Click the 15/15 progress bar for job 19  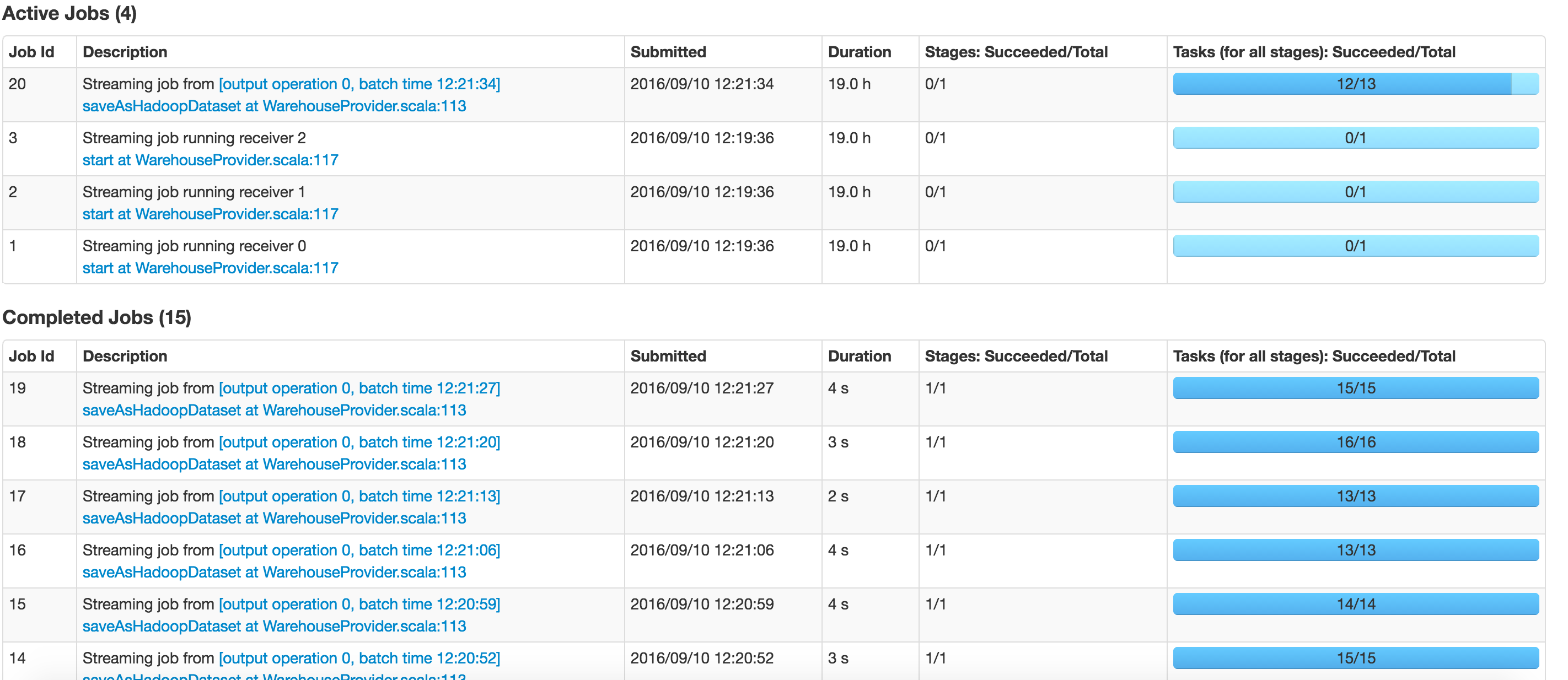(x=1356, y=387)
